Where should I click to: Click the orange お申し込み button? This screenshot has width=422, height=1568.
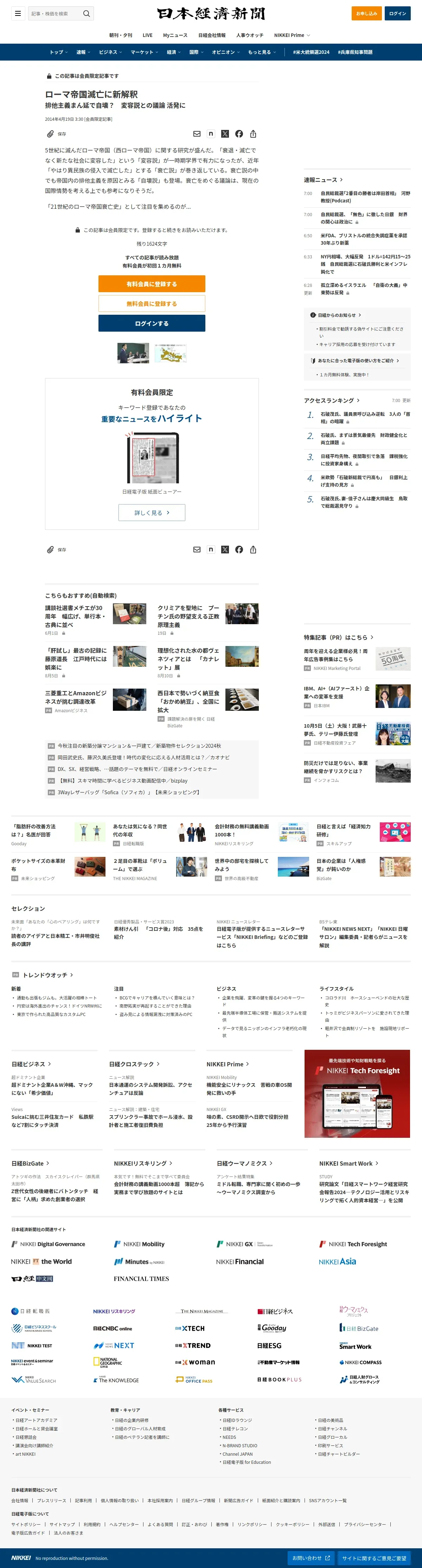click(367, 13)
